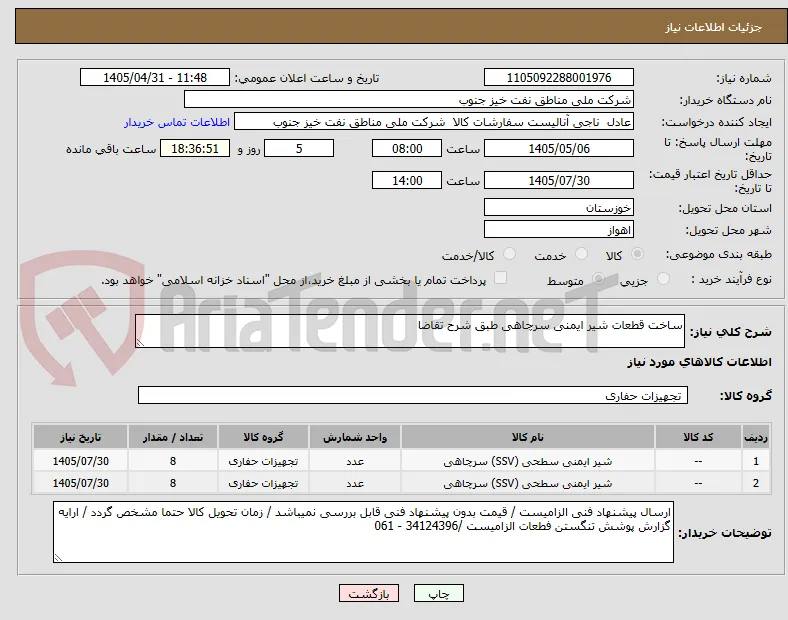
Task: Click goods group cell in row 1
Action: pyautogui.click(x=263, y=461)
